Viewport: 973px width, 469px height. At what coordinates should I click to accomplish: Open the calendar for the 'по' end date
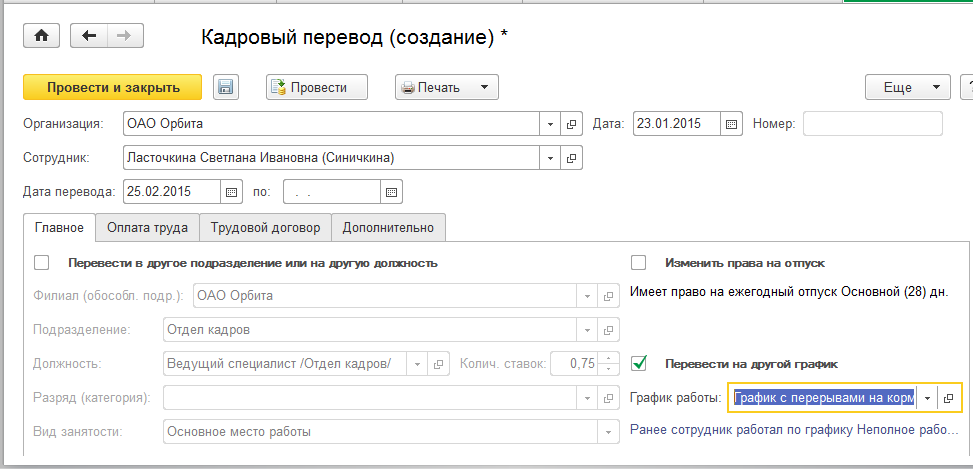(x=392, y=191)
